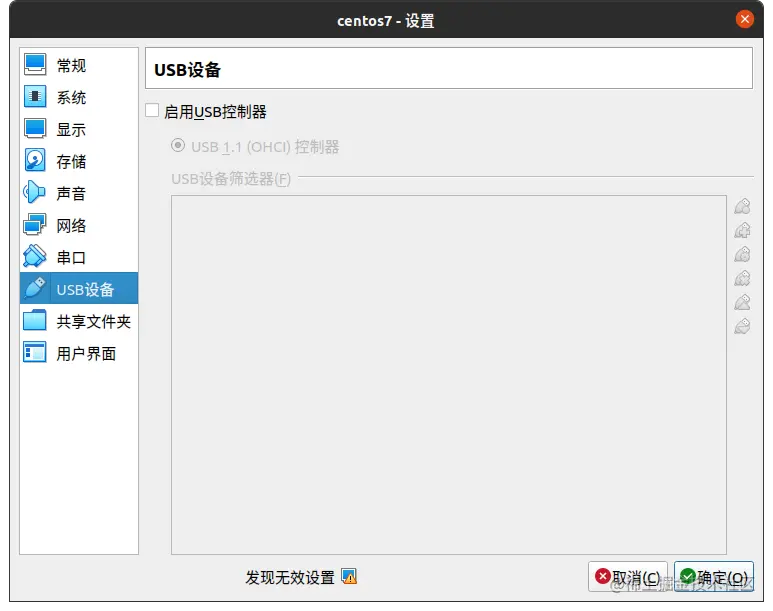Click the 确定(O) OK button
This screenshot has height=611, width=773.
coord(714,576)
